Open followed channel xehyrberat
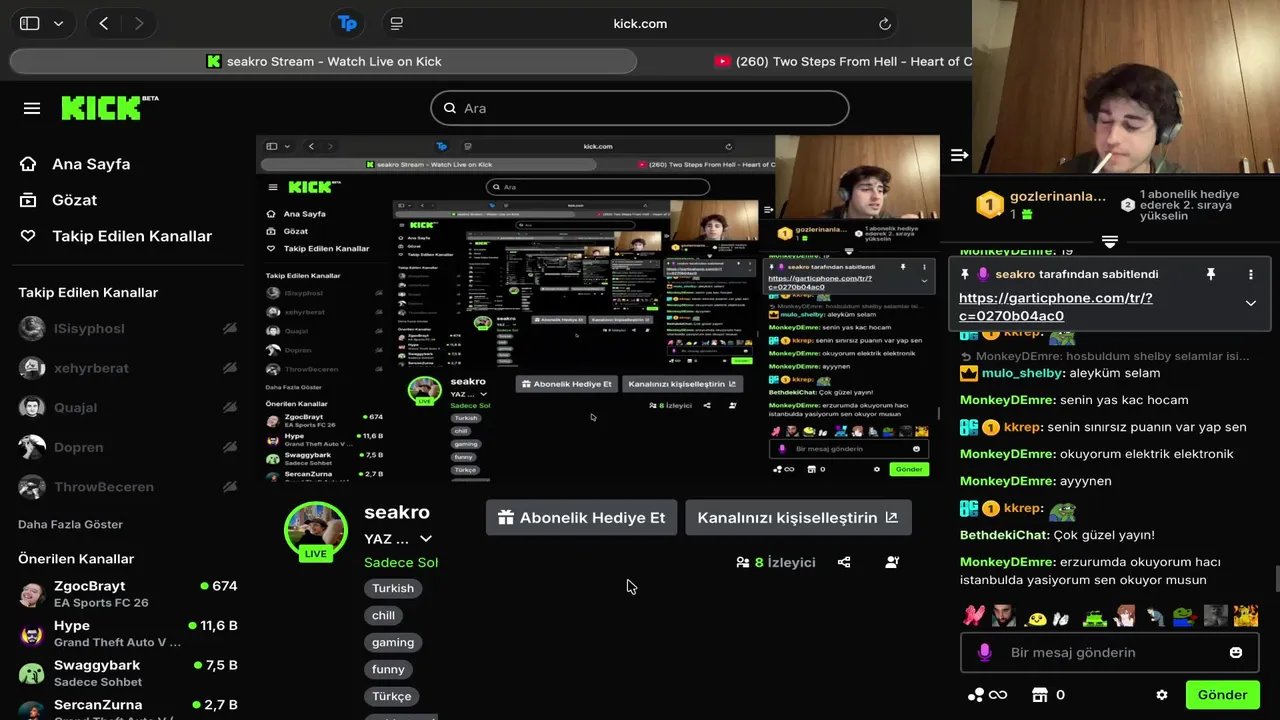 pyautogui.click(x=91, y=368)
